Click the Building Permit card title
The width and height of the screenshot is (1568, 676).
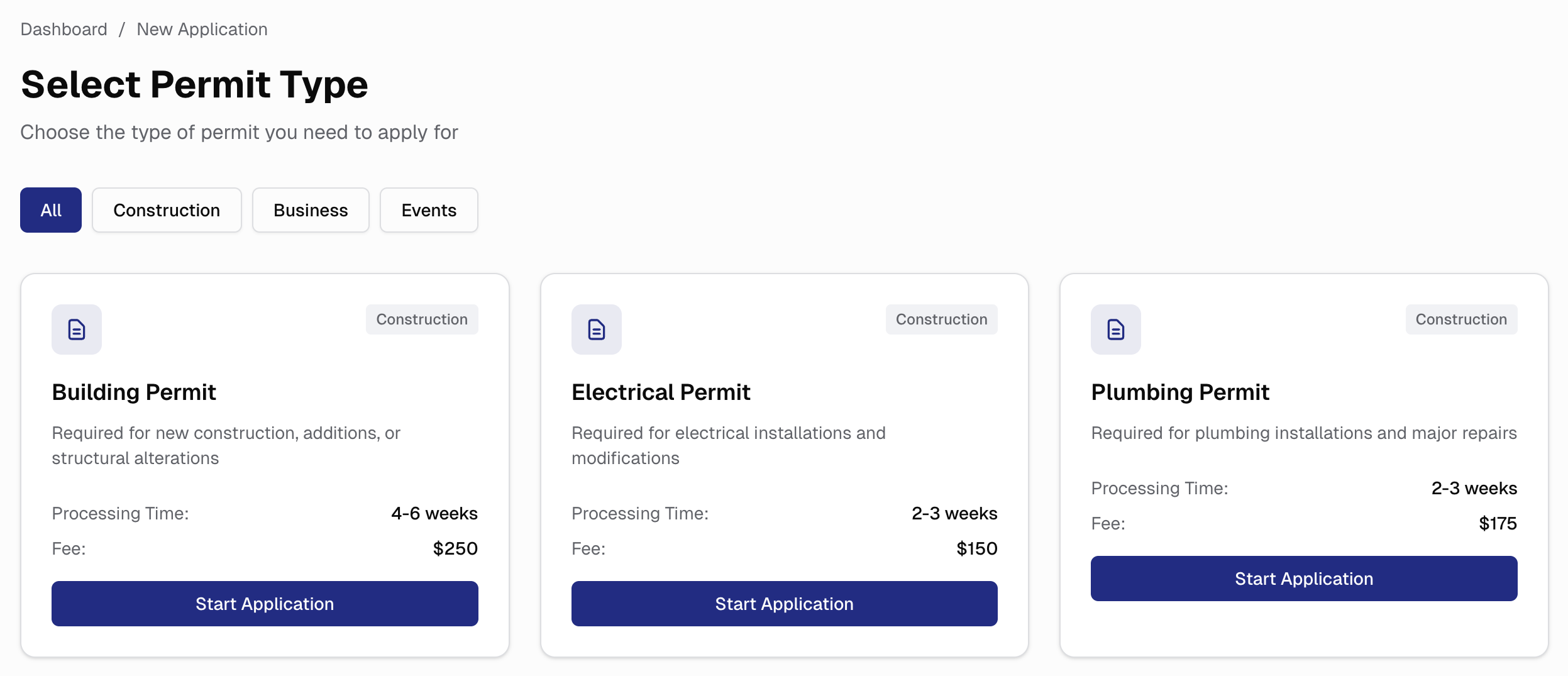click(133, 392)
